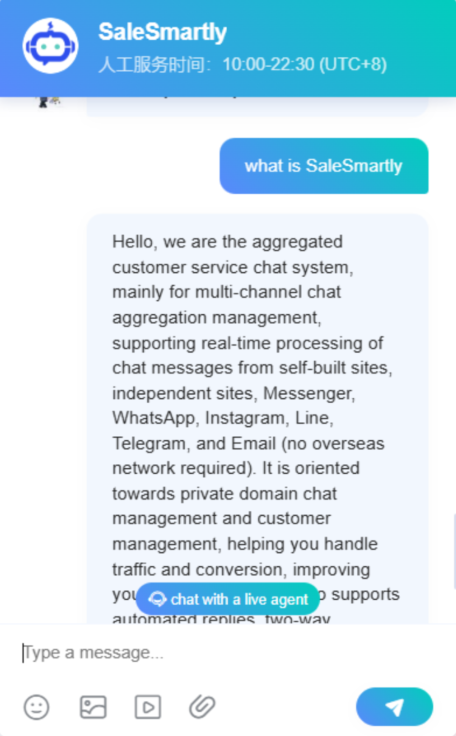The width and height of the screenshot is (456, 736).
Task: Open the emoji picker smiley icon
Action: [x=37, y=706]
